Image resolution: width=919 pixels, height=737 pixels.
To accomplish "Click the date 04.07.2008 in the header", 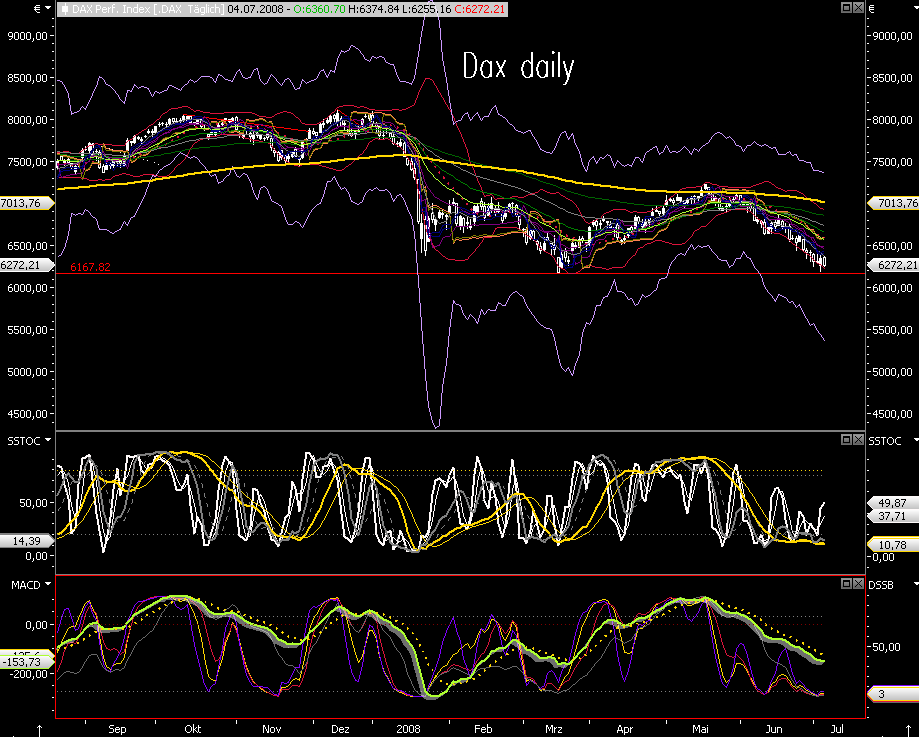I will 255,9.
